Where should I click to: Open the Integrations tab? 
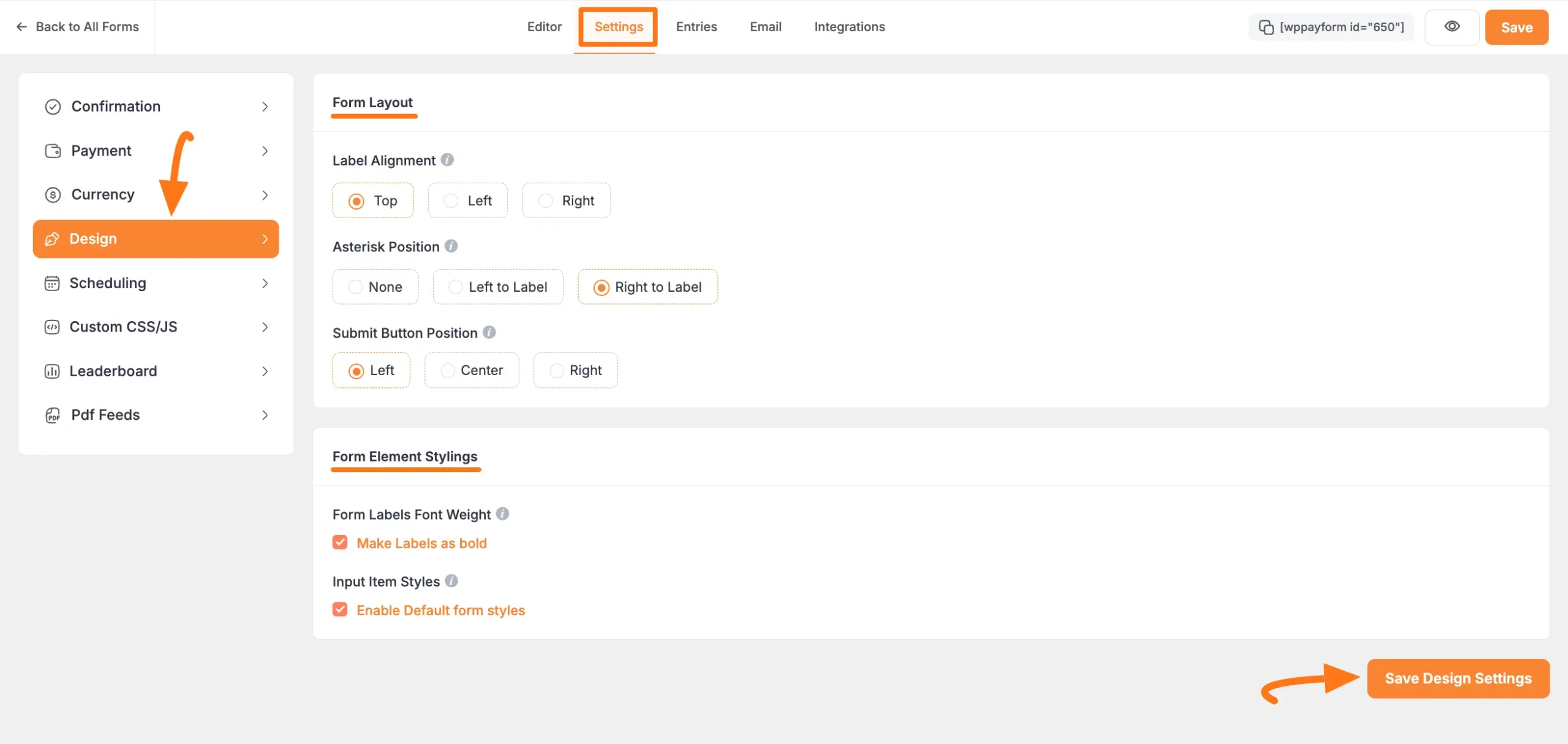pos(850,27)
